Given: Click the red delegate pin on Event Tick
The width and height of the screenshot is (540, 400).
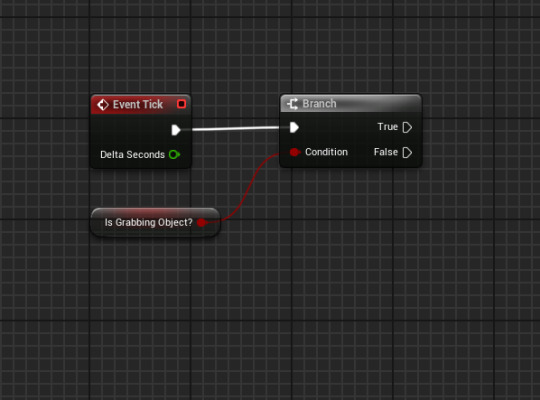Looking at the screenshot, I should [x=181, y=104].
